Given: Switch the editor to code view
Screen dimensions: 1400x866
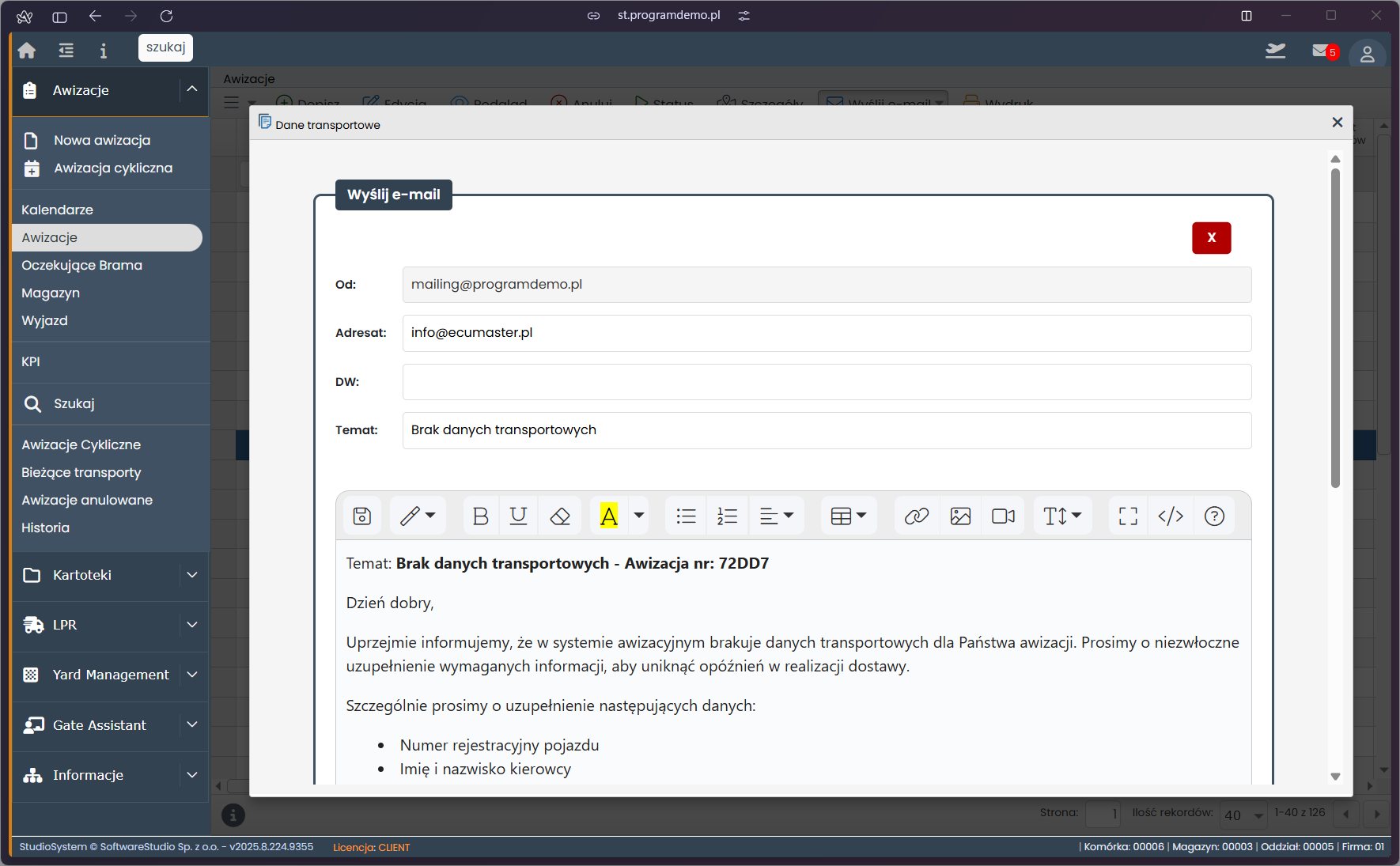Looking at the screenshot, I should (x=1171, y=516).
